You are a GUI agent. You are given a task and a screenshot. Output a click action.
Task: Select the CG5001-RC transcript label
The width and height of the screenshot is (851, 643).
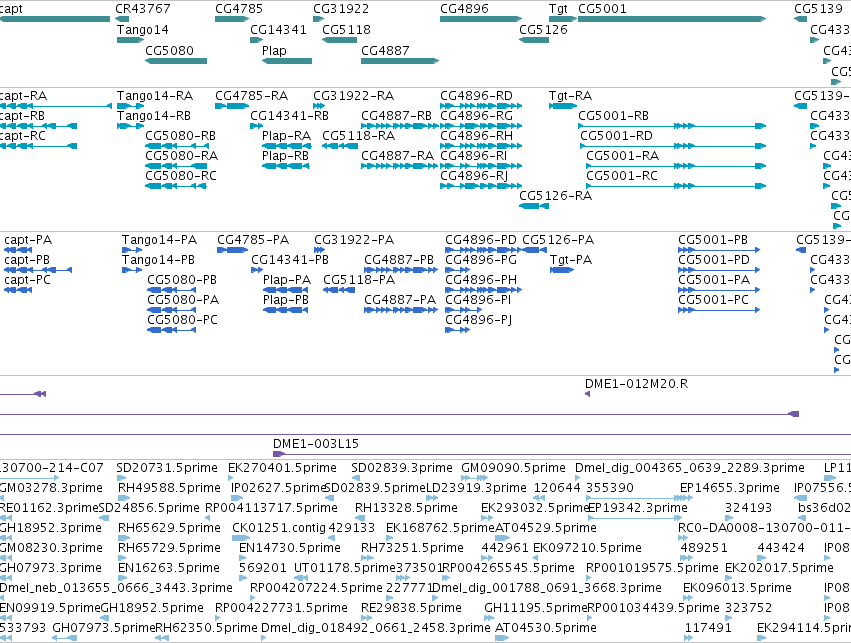(x=622, y=176)
